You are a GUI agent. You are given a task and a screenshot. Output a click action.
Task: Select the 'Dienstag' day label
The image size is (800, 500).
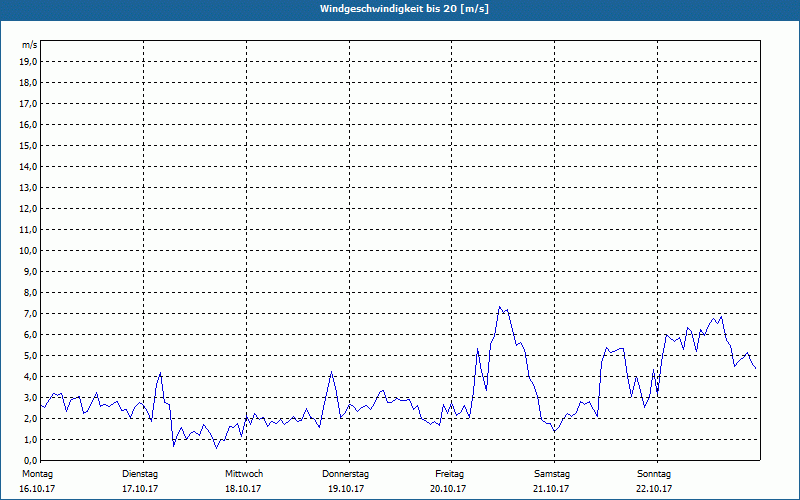pos(140,474)
